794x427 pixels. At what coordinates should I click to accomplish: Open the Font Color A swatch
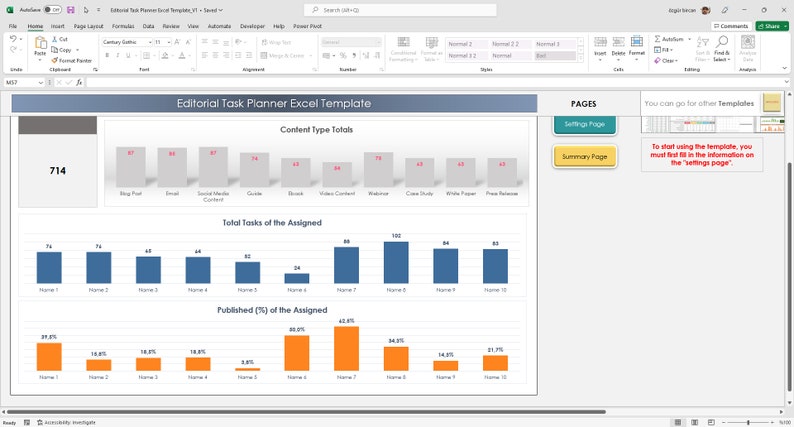[x=182, y=55]
